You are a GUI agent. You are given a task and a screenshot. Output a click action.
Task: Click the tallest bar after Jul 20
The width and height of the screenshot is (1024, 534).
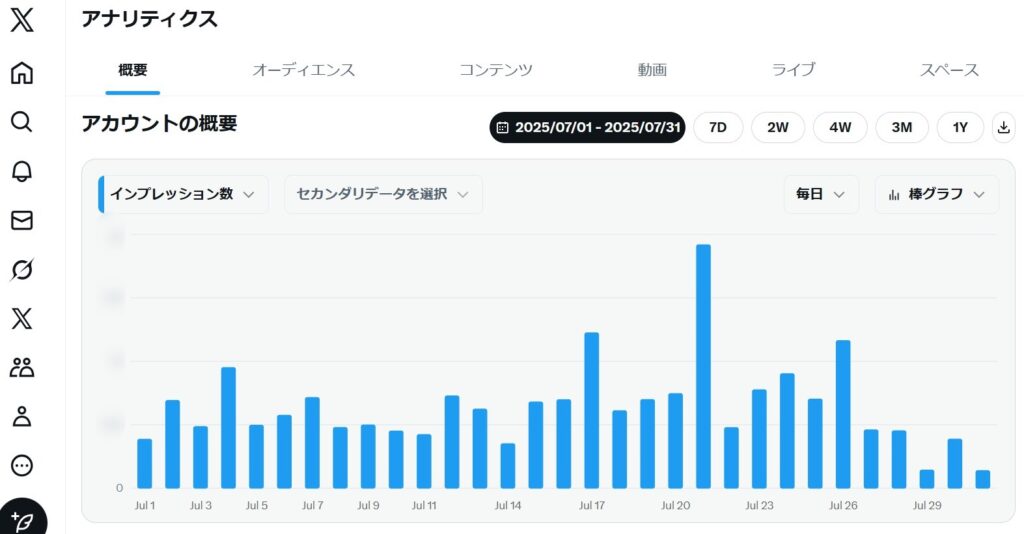point(703,366)
